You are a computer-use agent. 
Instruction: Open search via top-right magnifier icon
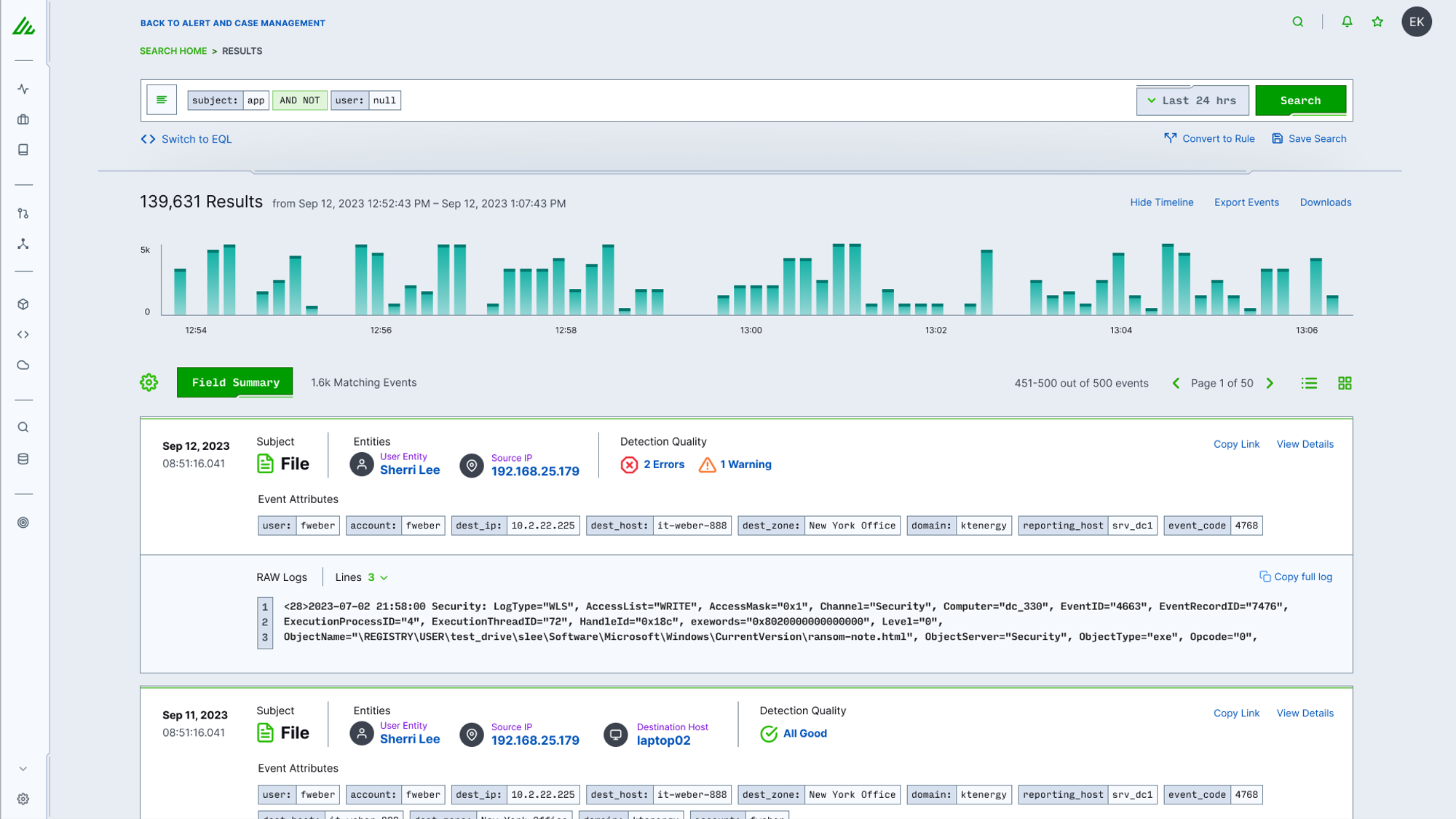(x=1298, y=22)
